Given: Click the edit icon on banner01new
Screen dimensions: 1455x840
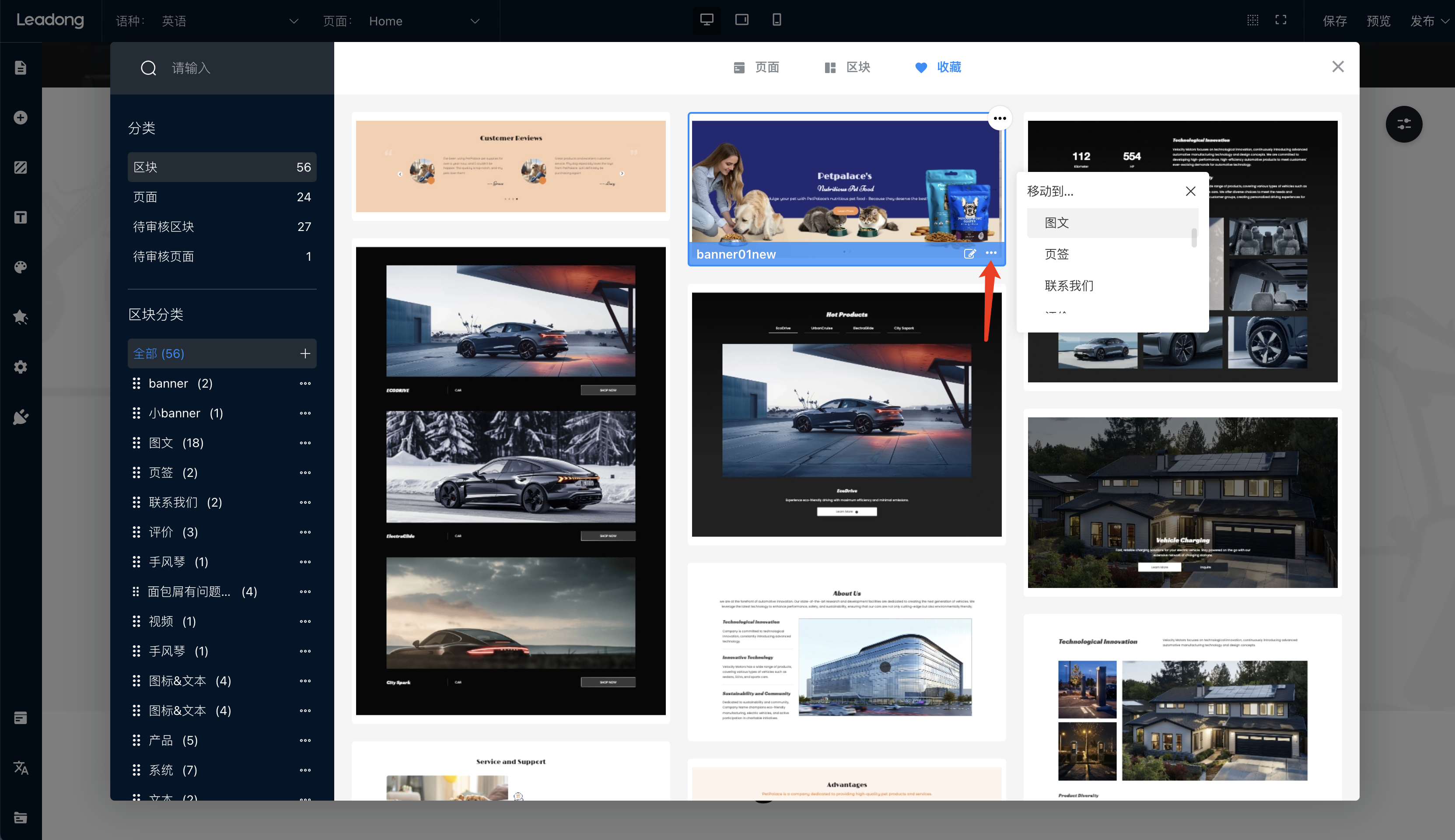Looking at the screenshot, I should tap(969, 254).
